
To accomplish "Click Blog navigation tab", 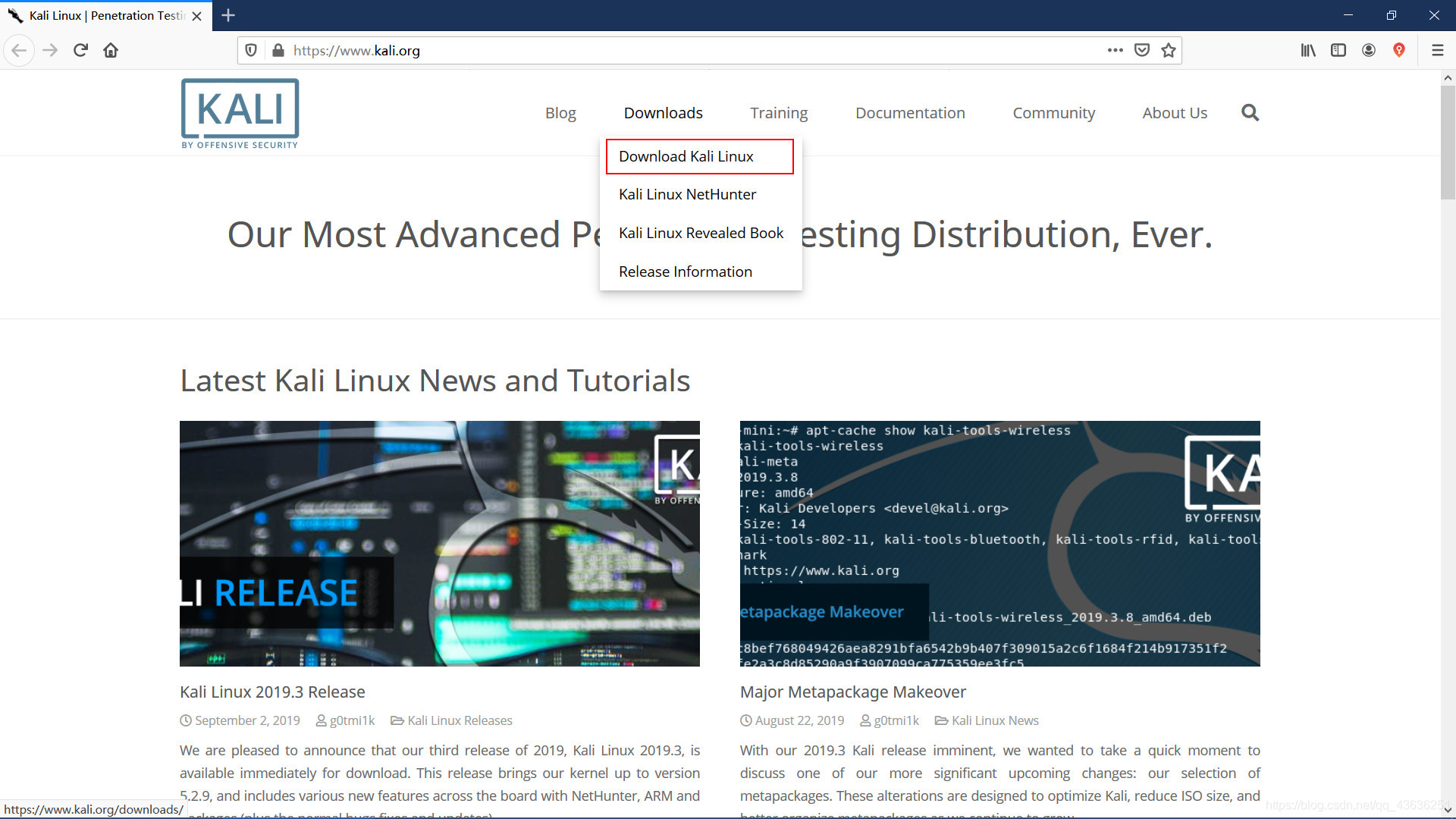I will coord(561,112).
